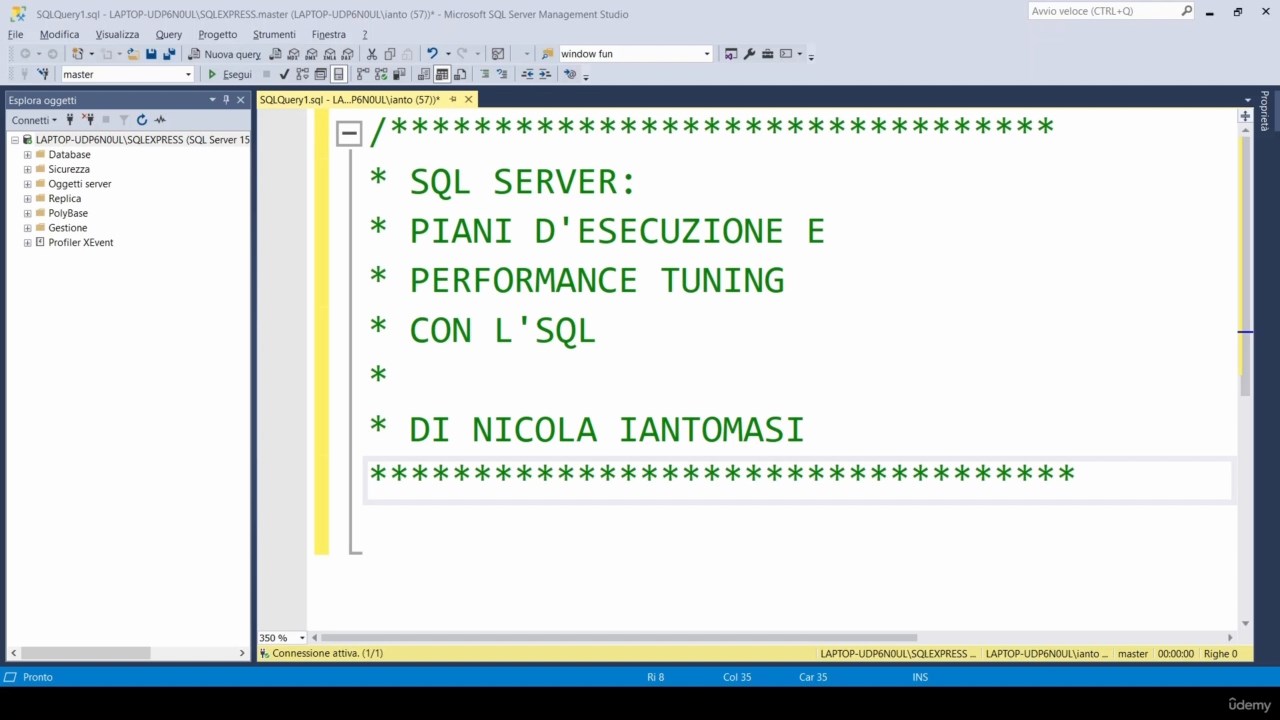Click the Display Estimated Execution Plan icon
The image size is (1280, 720).
pos(303,74)
